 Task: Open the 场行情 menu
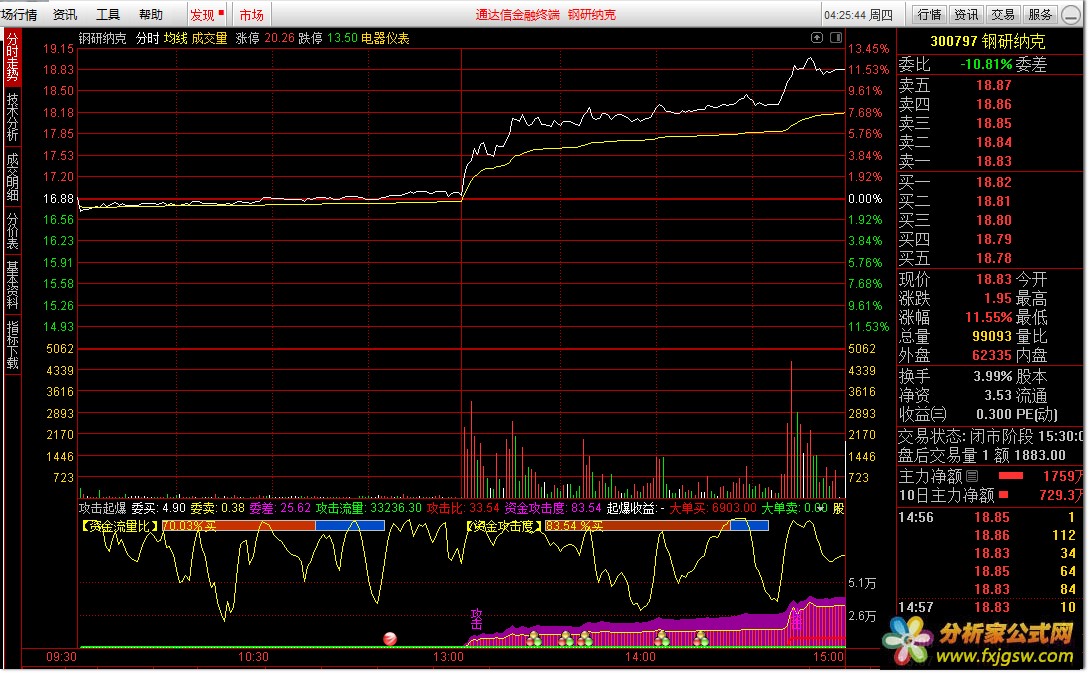pyautogui.click(x=19, y=15)
